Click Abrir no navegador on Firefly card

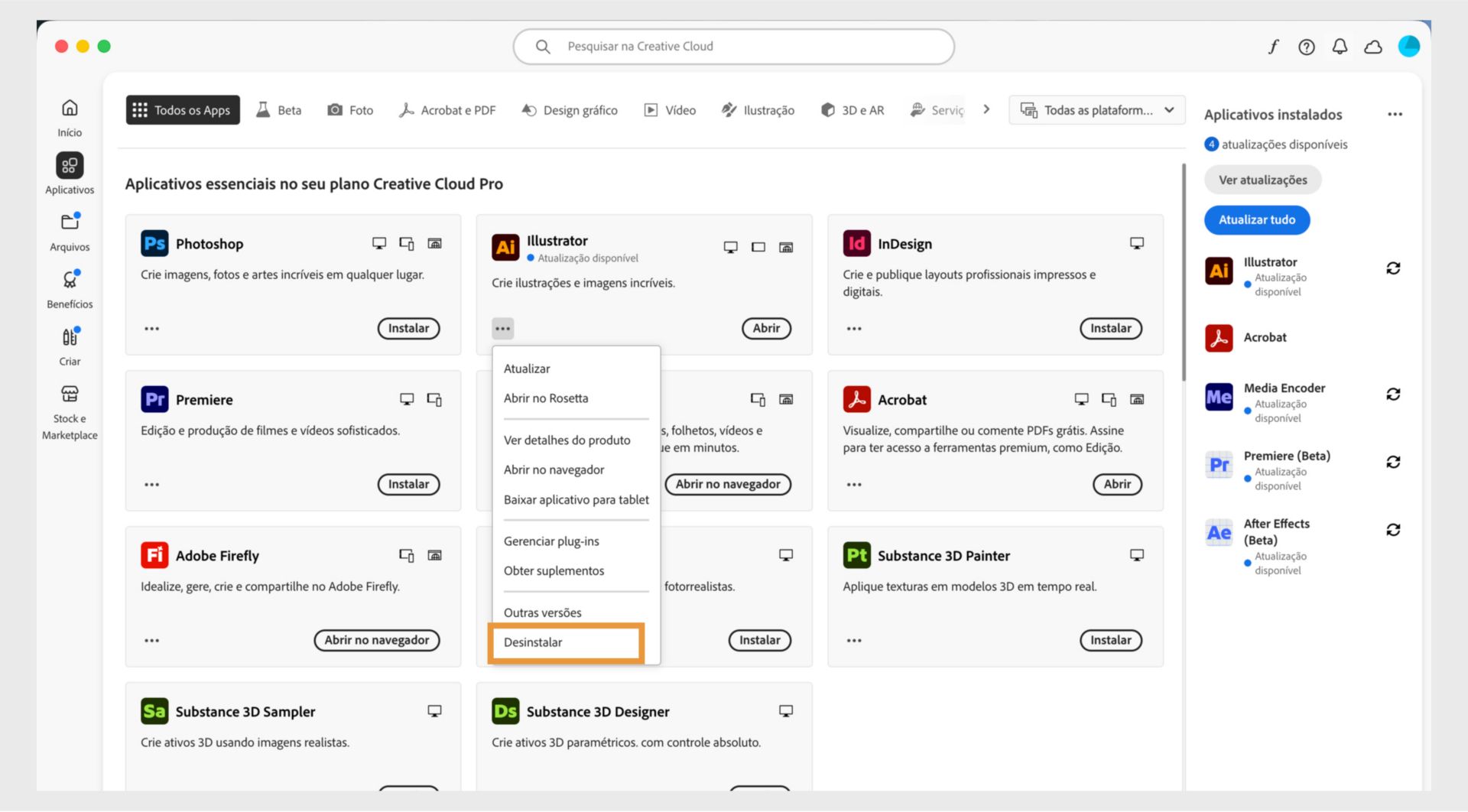[377, 641]
